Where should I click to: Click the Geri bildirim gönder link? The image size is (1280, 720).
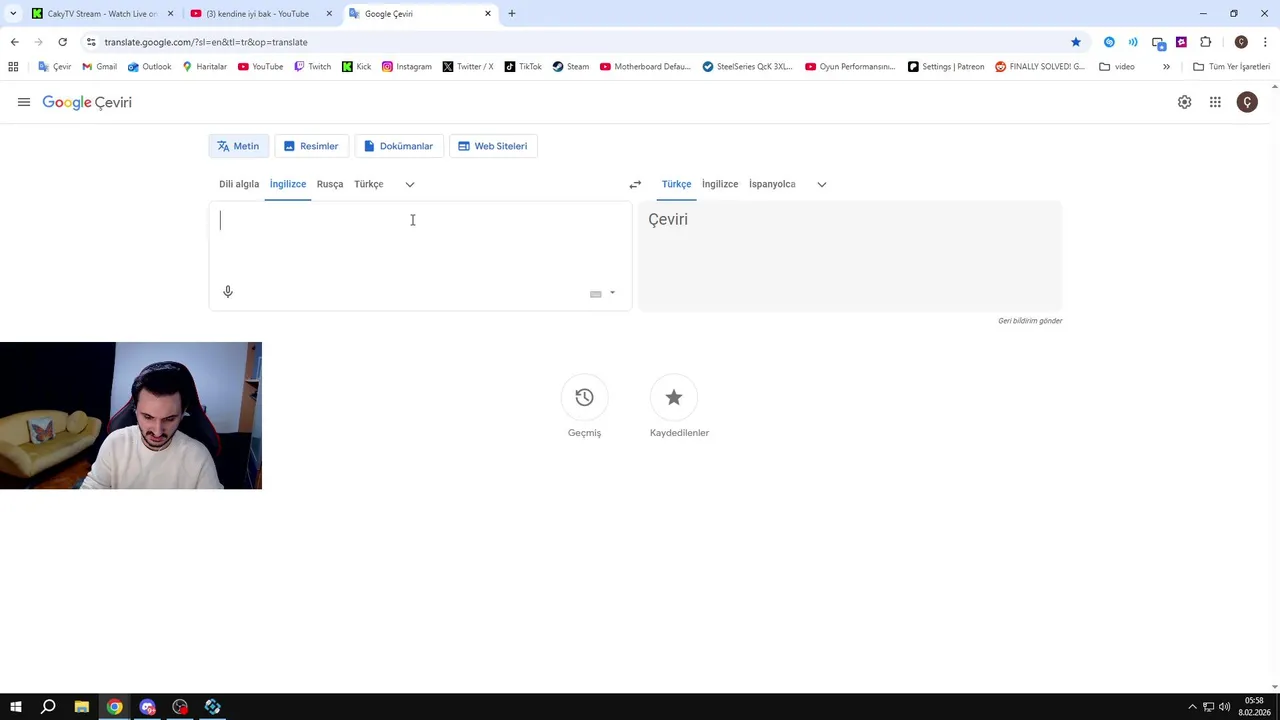tap(1030, 321)
